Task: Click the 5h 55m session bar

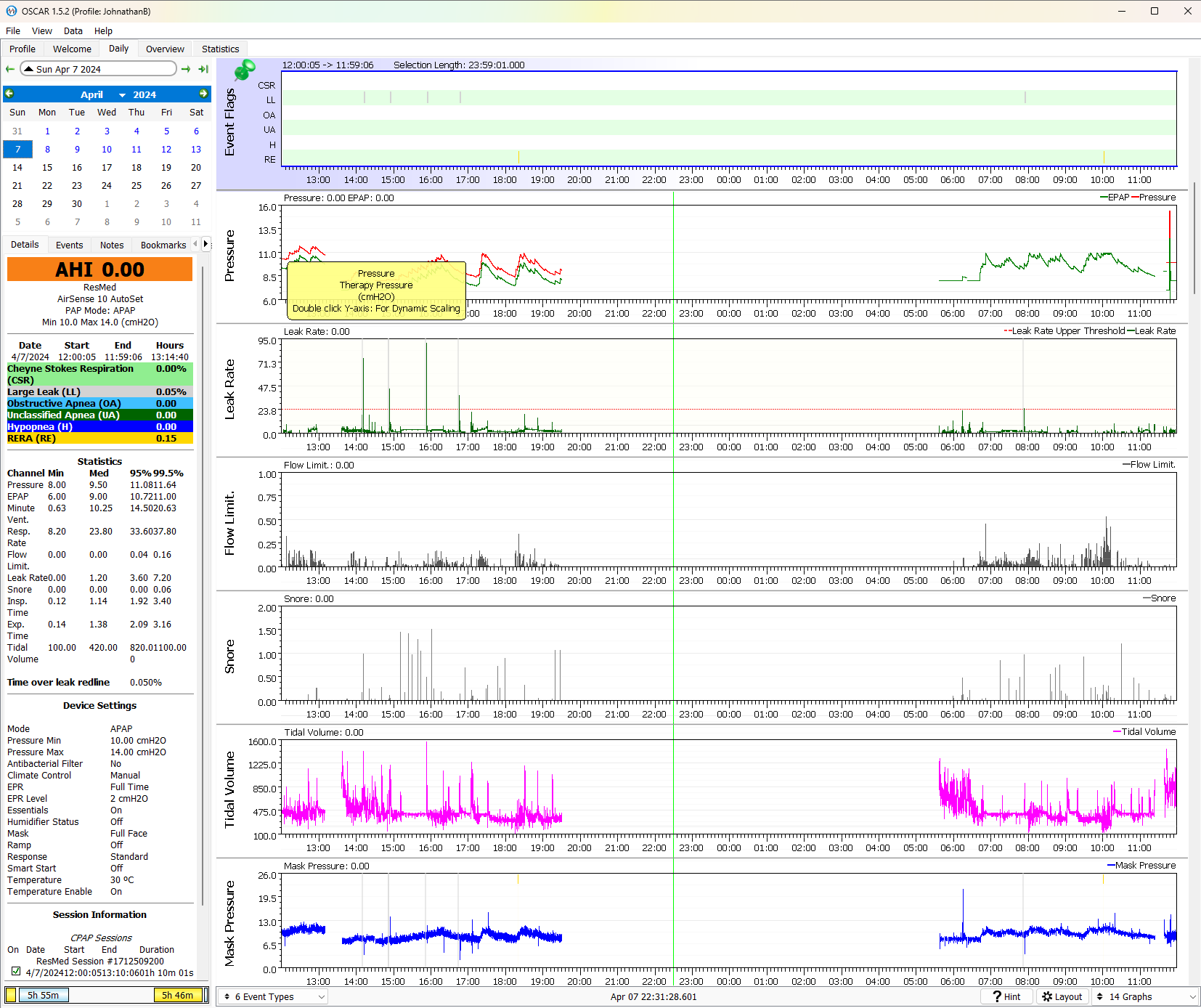Action: click(x=44, y=995)
